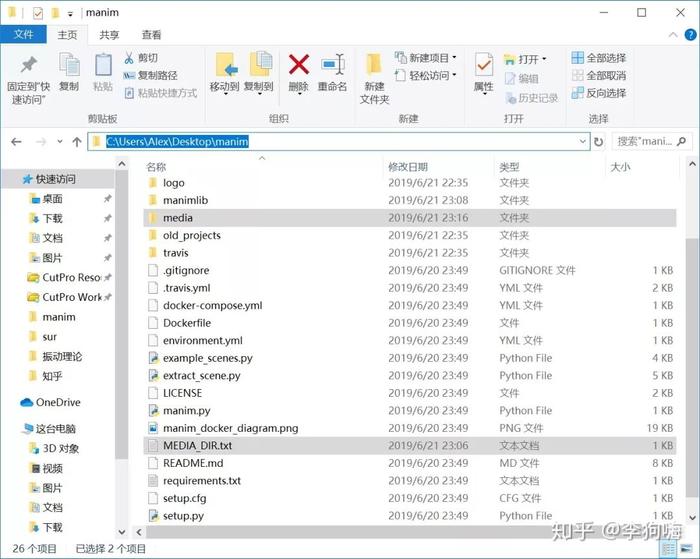Open Properties (属性) icon
The width and height of the screenshot is (700, 559).
coord(484,66)
